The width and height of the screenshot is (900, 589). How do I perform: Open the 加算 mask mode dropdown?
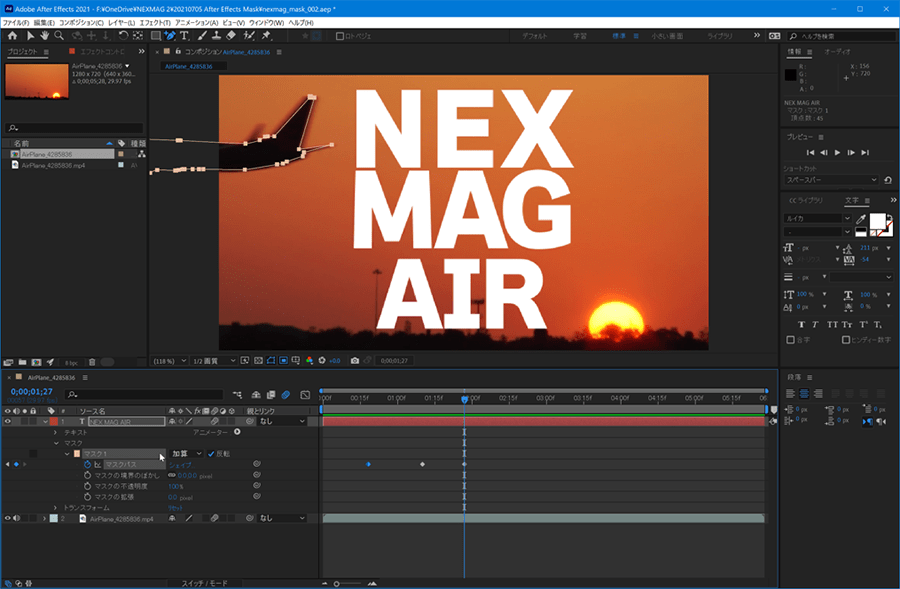click(186, 453)
